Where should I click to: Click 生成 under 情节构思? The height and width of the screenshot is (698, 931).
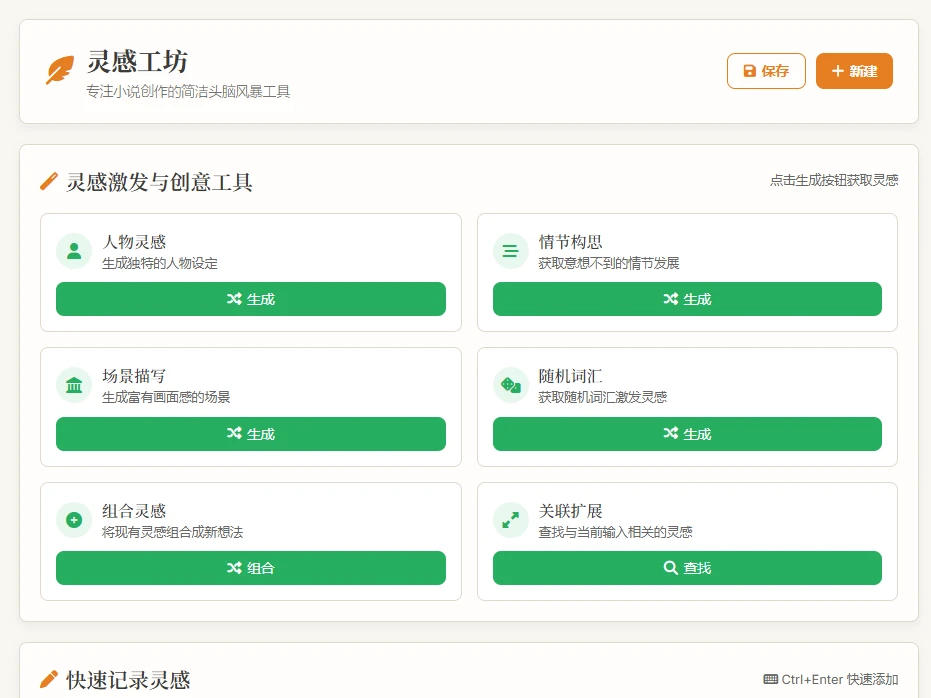[x=687, y=298]
